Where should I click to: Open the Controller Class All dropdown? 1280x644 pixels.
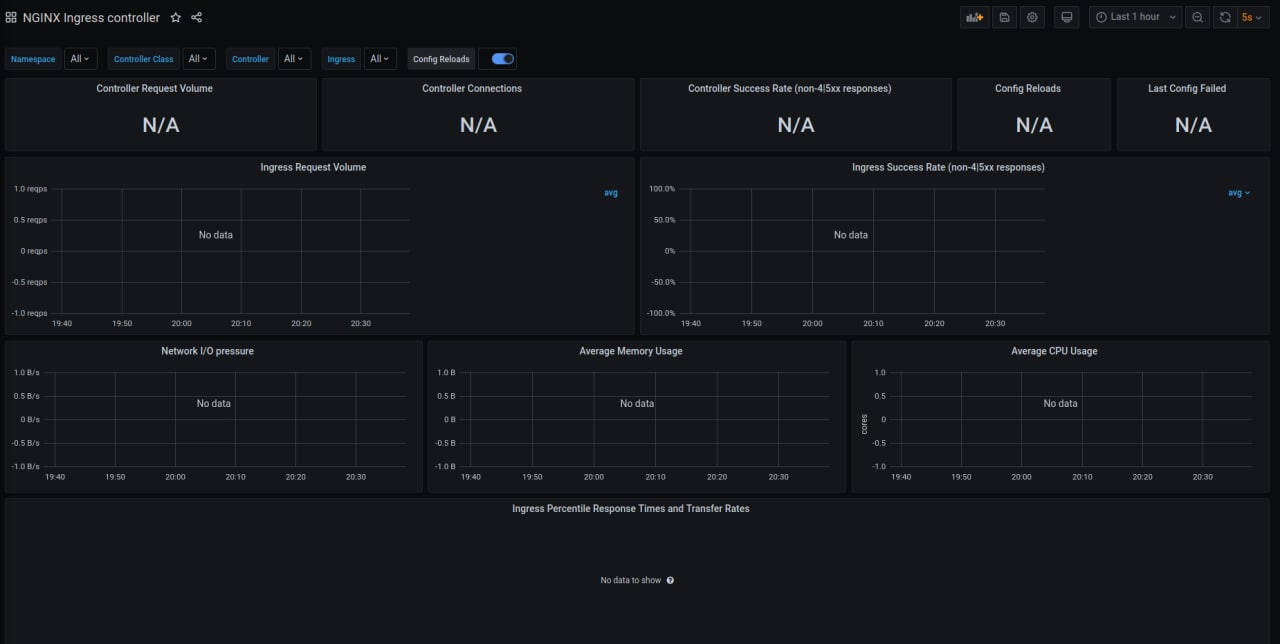click(198, 59)
